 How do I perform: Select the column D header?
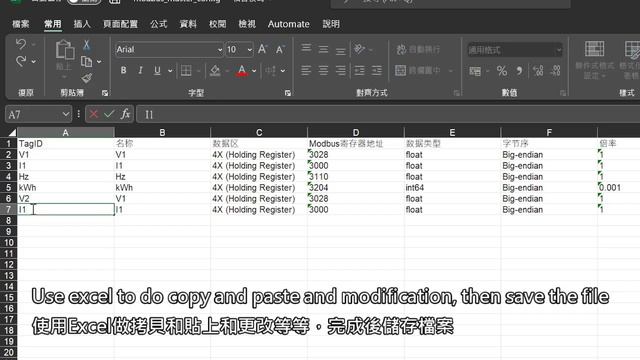[x=356, y=132]
